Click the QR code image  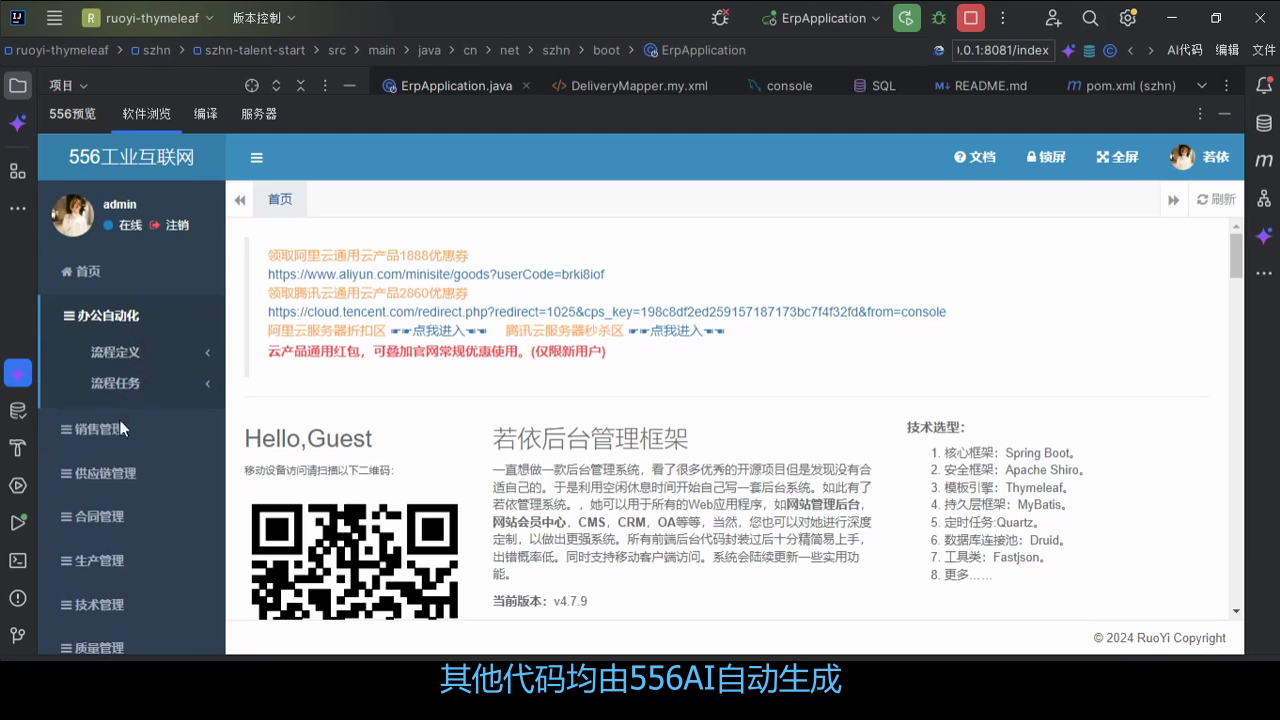point(355,561)
